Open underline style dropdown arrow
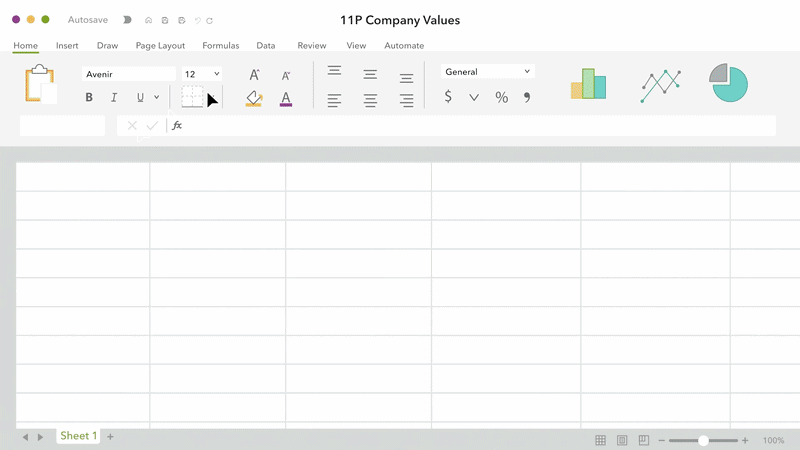Screen dimensions: 800x450 (157, 97)
